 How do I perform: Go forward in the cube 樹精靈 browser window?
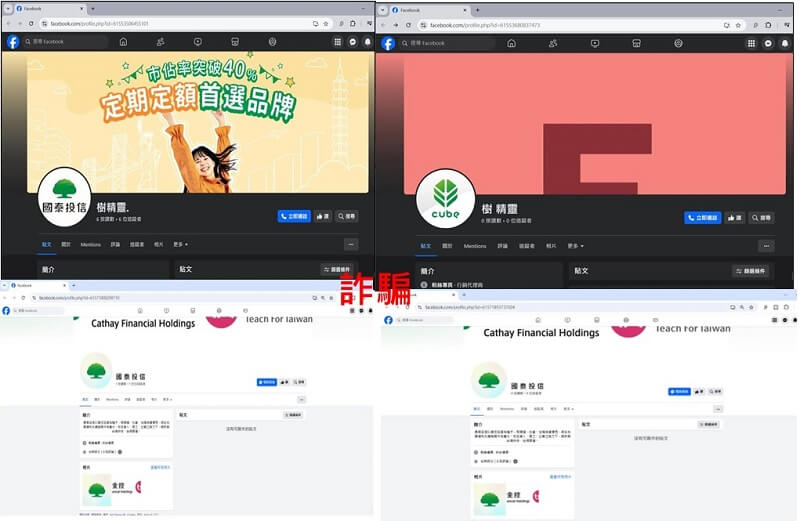click(396, 24)
